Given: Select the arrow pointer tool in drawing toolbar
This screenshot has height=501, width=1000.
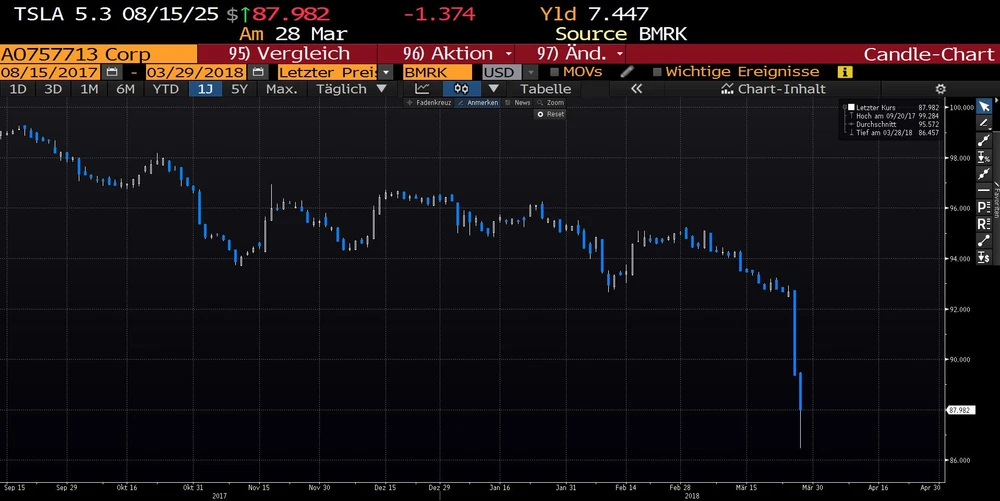Looking at the screenshot, I should tap(984, 107).
